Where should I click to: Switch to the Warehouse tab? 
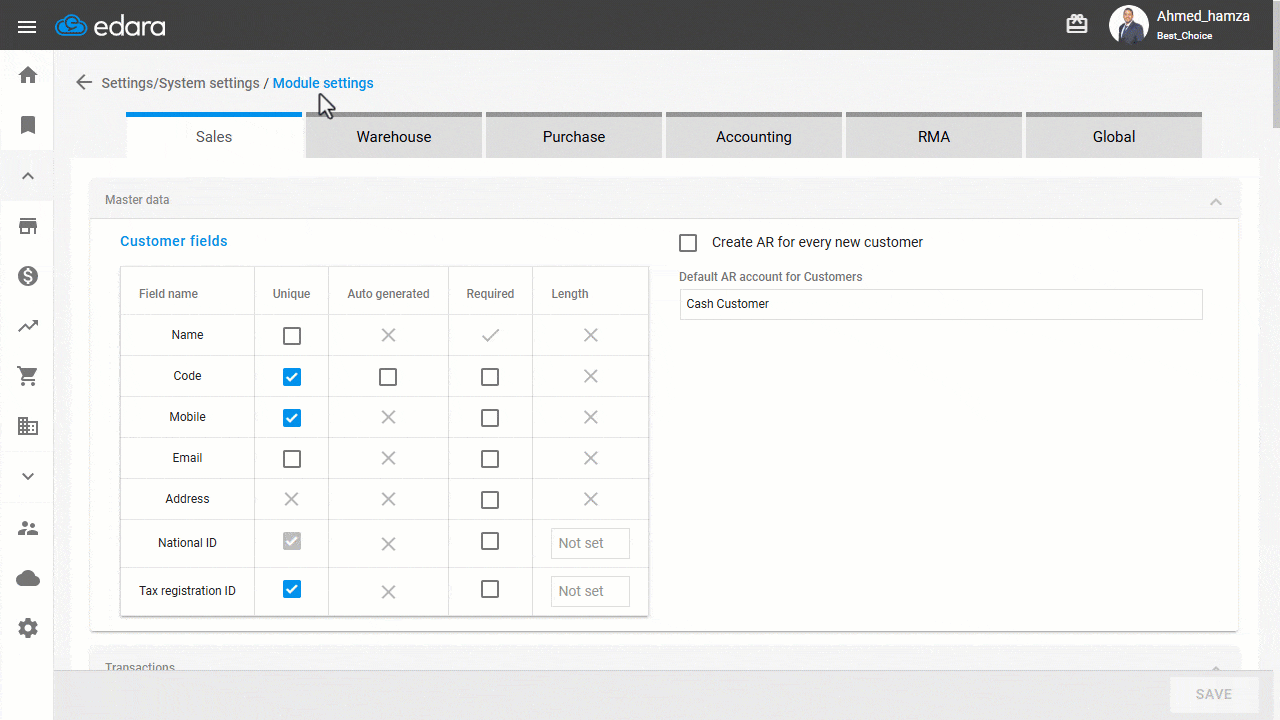(394, 135)
